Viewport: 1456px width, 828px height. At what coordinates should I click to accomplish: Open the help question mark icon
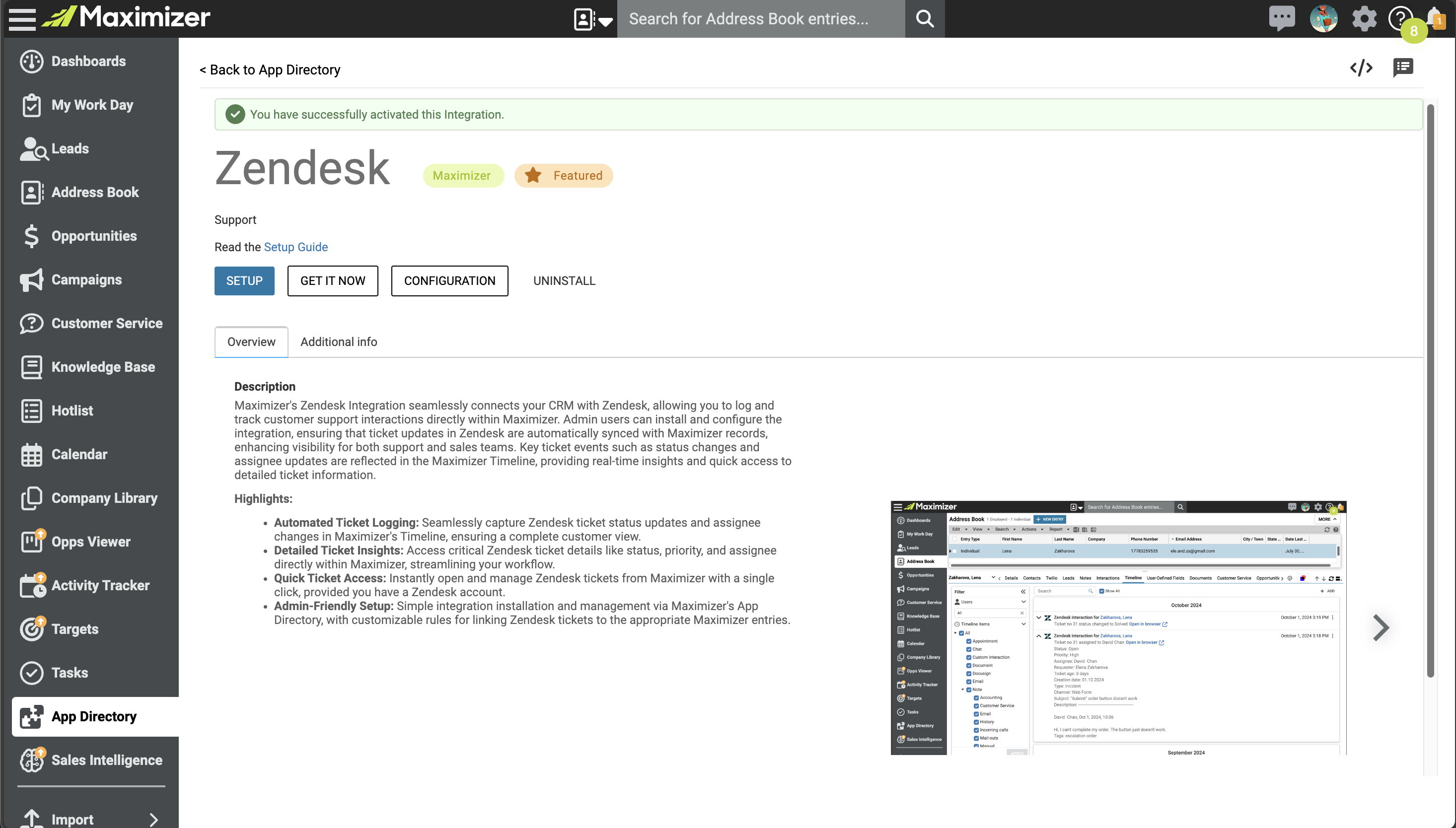1400,18
